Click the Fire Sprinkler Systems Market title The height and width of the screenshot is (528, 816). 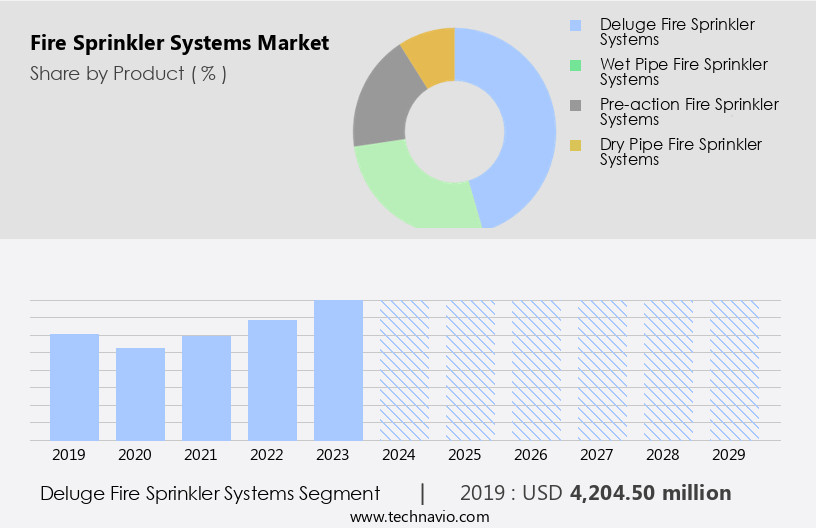point(179,43)
